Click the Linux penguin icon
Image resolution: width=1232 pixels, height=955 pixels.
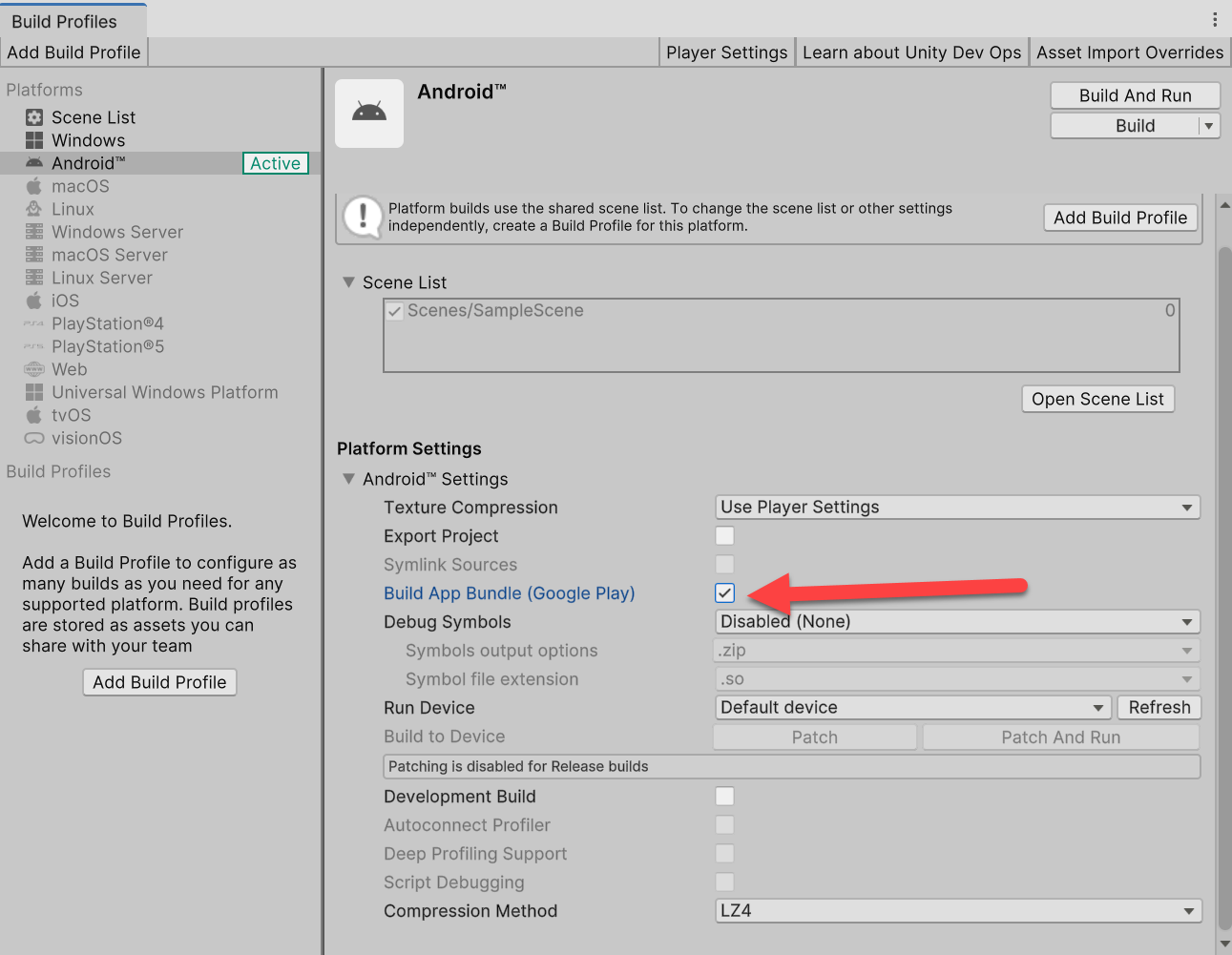(x=34, y=209)
